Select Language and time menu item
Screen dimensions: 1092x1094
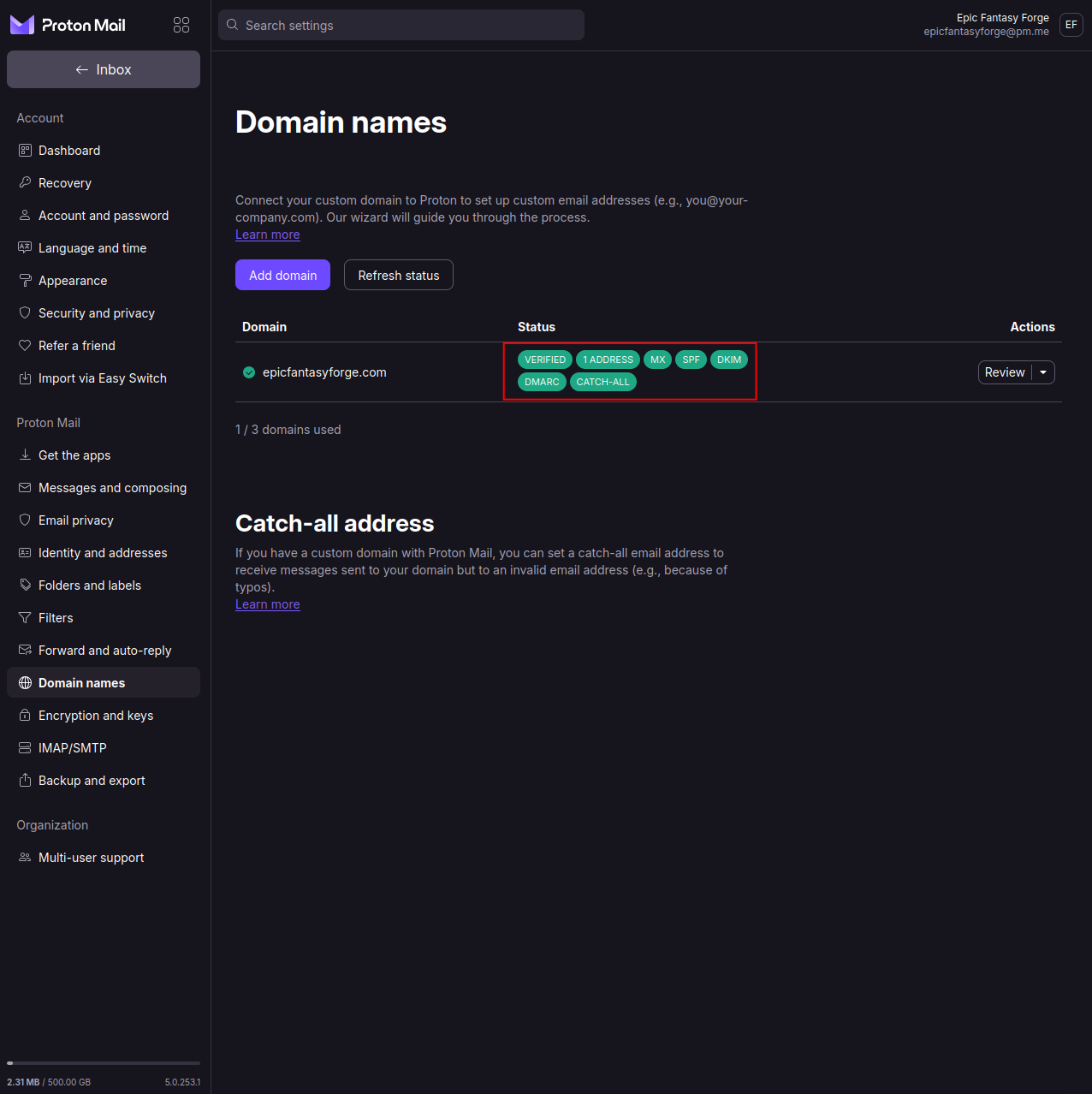104,248
